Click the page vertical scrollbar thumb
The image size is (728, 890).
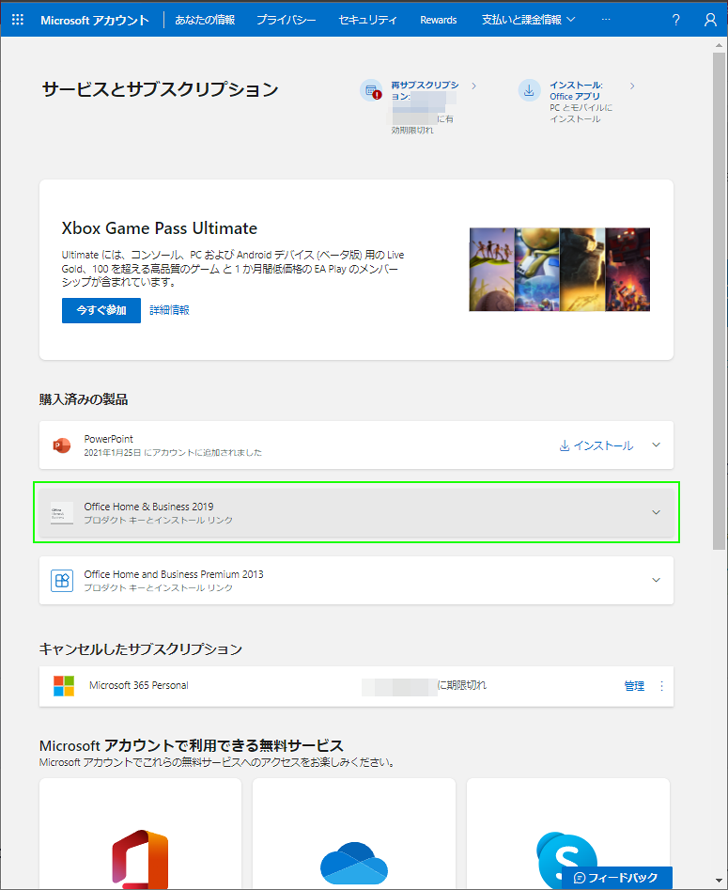point(719,301)
